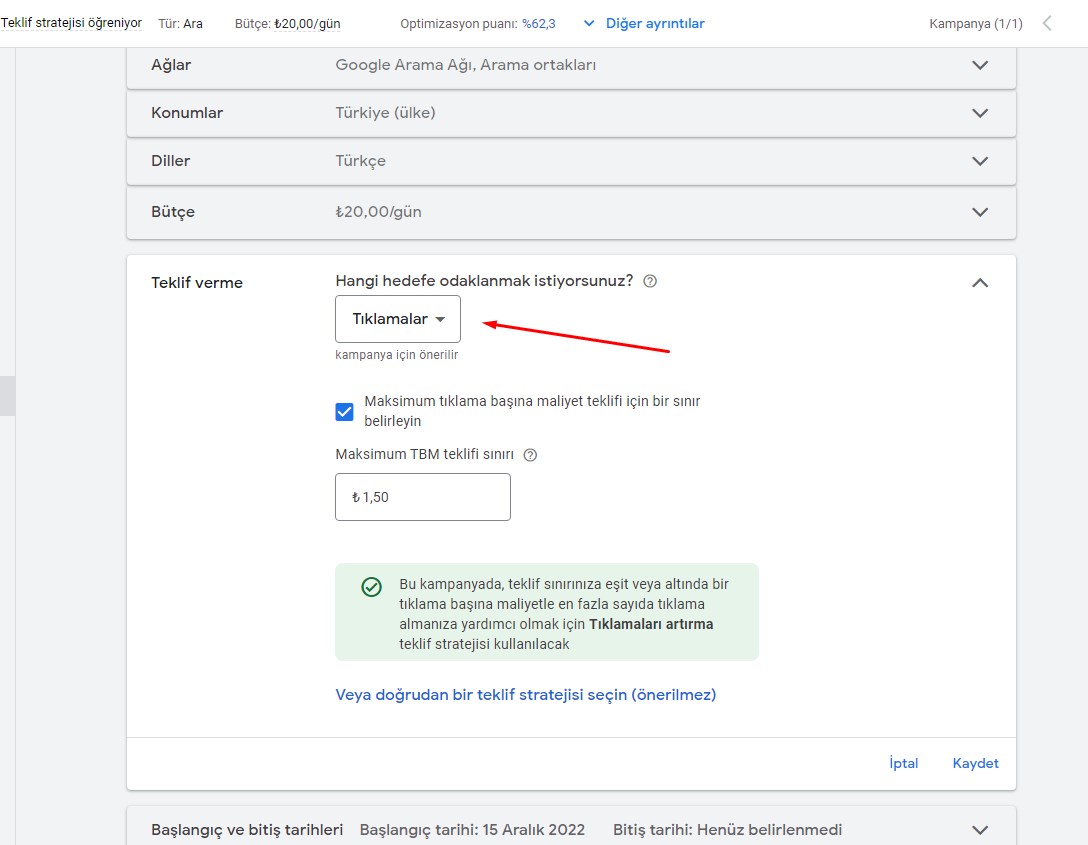
Task: Click Bitiş tarihi: Henüz belirlenmedi text
Action: click(727, 830)
